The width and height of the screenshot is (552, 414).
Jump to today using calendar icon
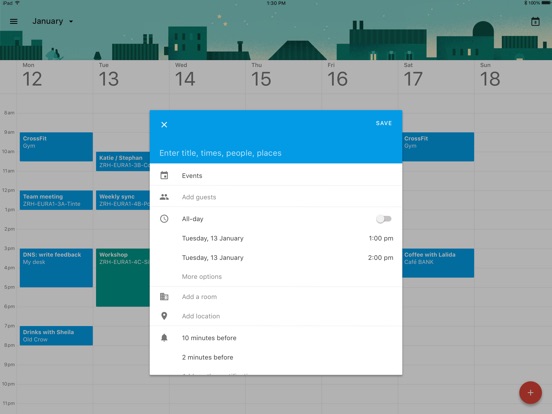535,21
